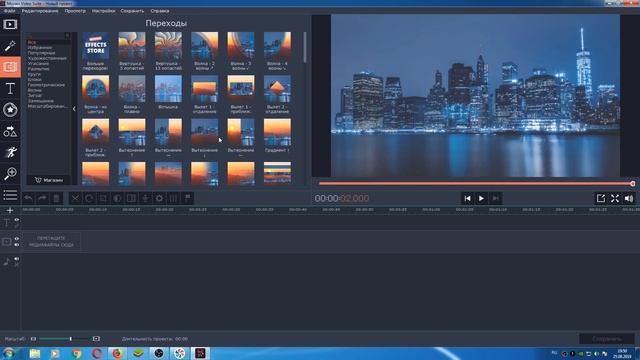Select the Популярные category
Viewport: 640px width, 360px height.
point(41,53)
